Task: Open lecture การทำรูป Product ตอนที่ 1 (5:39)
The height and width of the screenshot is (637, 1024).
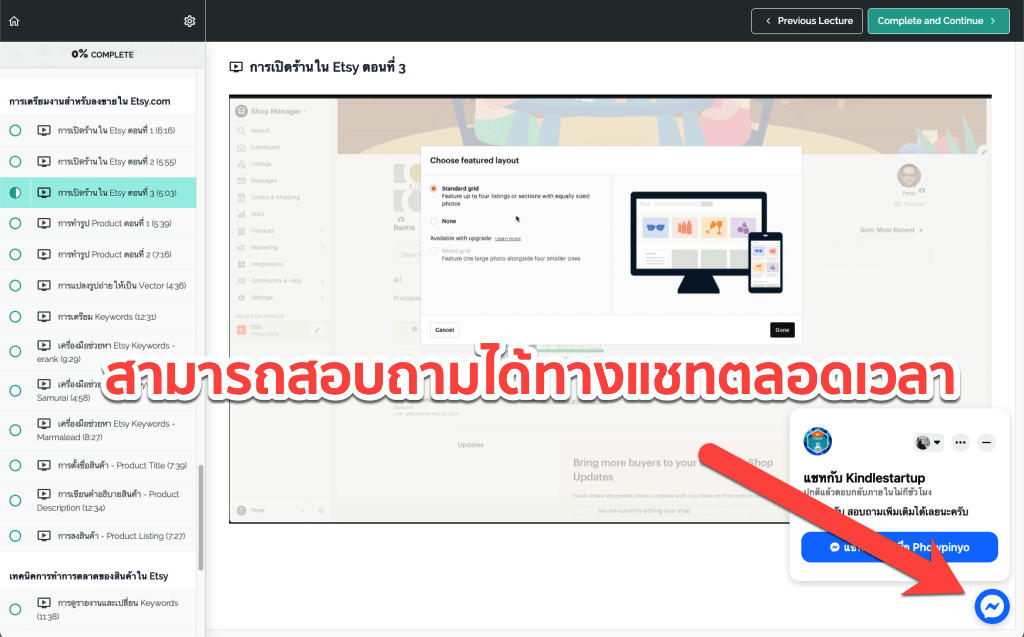Action: [x=98, y=223]
